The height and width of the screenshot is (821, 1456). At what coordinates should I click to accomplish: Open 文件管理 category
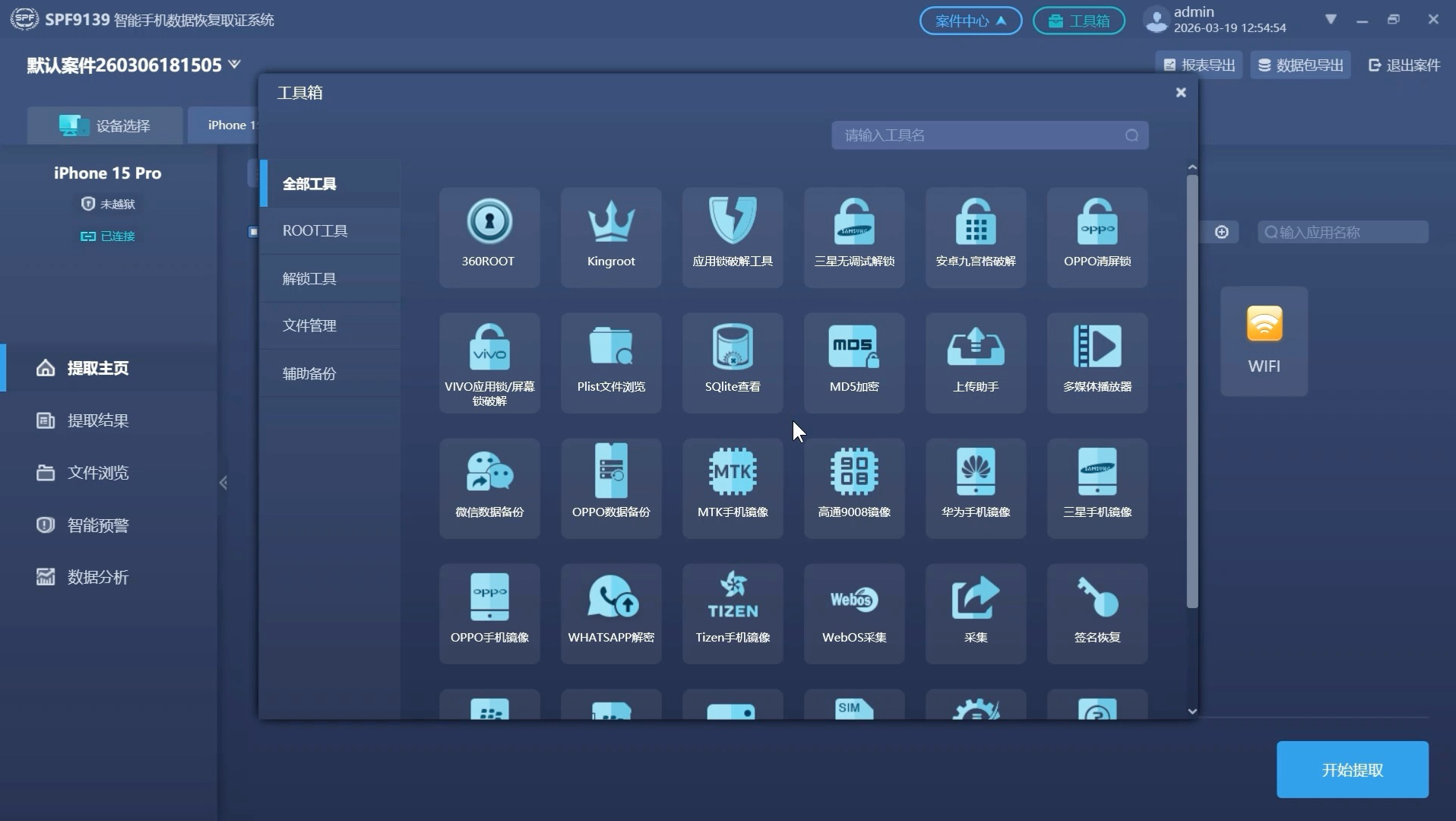pyautogui.click(x=330, y=325)
